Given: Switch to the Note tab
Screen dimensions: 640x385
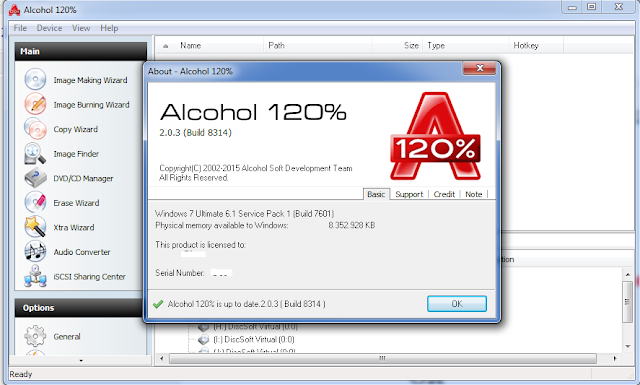Looking at the screenshot, I should [473, 194].
